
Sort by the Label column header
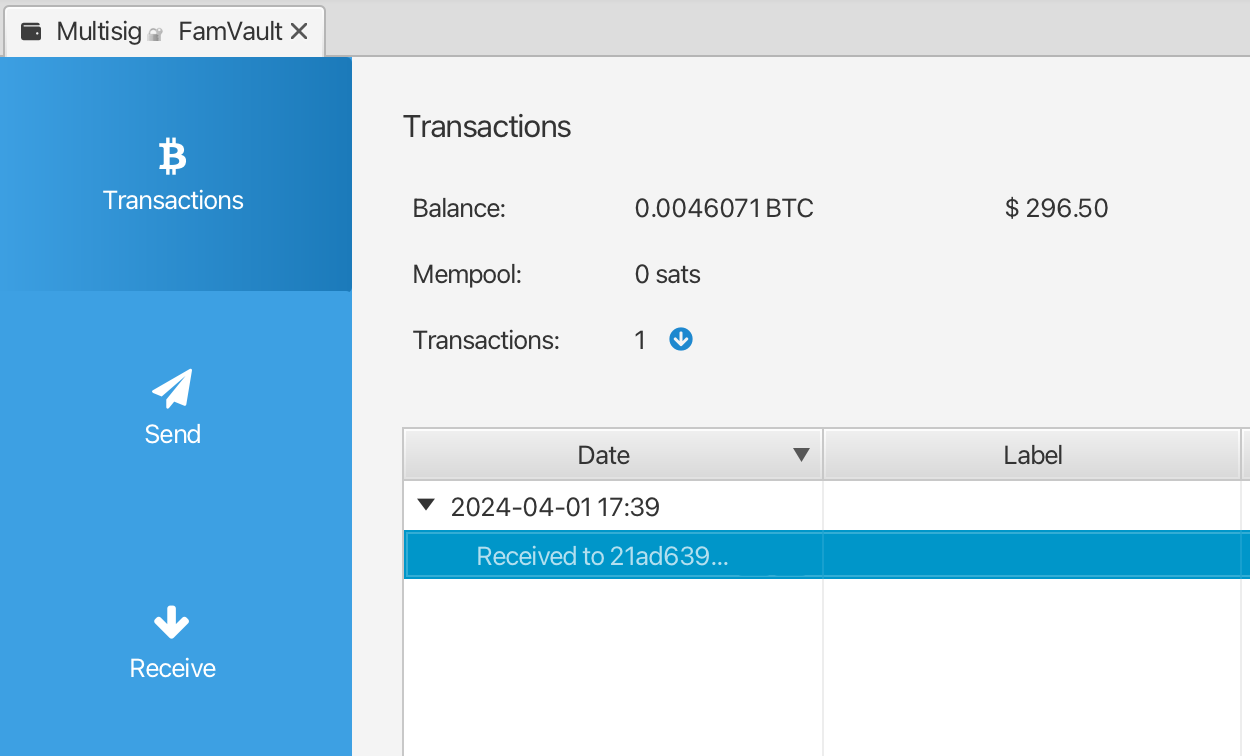[x=1032, y=455]
